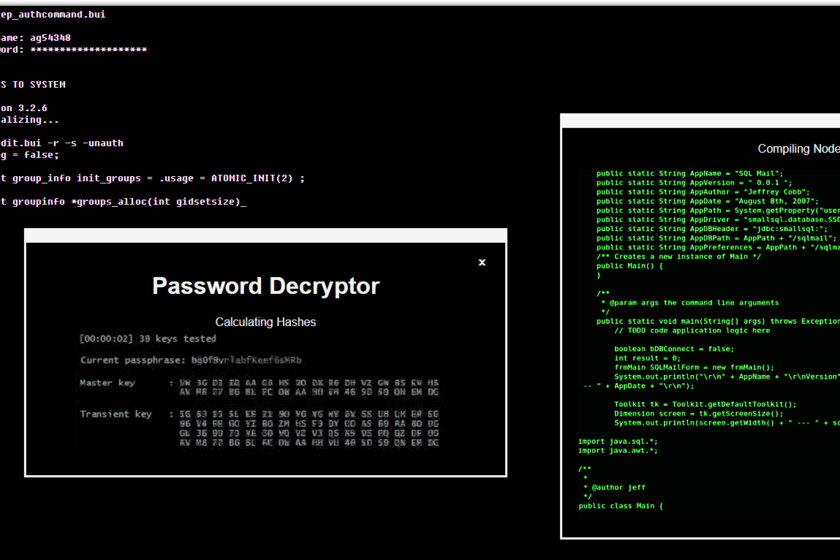The width and height of the screenshot is (840, 560).
Task: Click the "ATOMIC_INIT(2)" code line in terminal
Action: [x=152, y=178]
